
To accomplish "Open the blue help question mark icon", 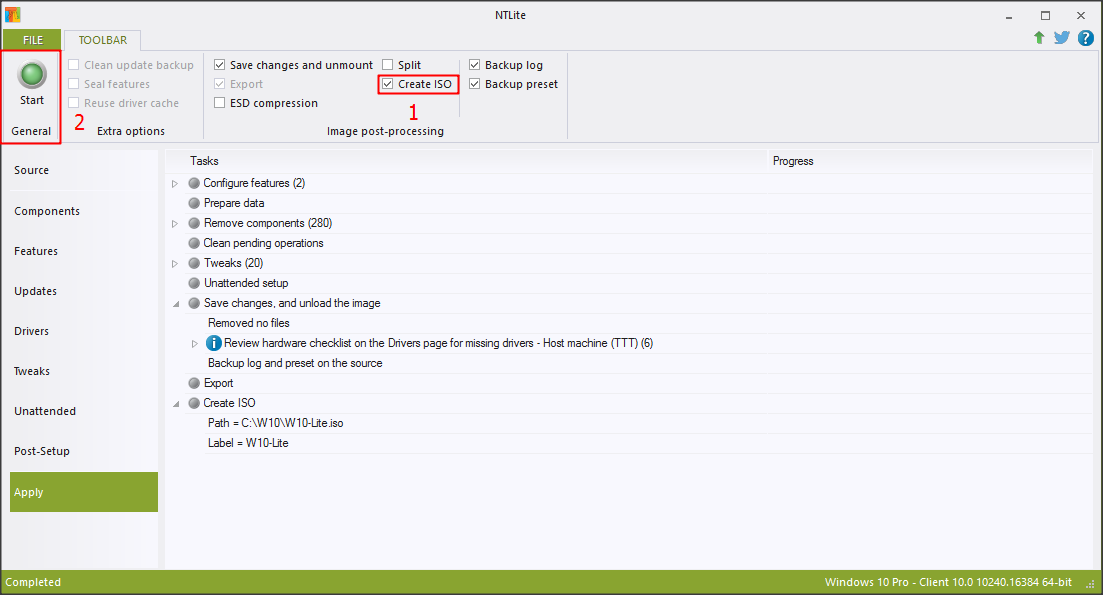I will (1085, 38).
